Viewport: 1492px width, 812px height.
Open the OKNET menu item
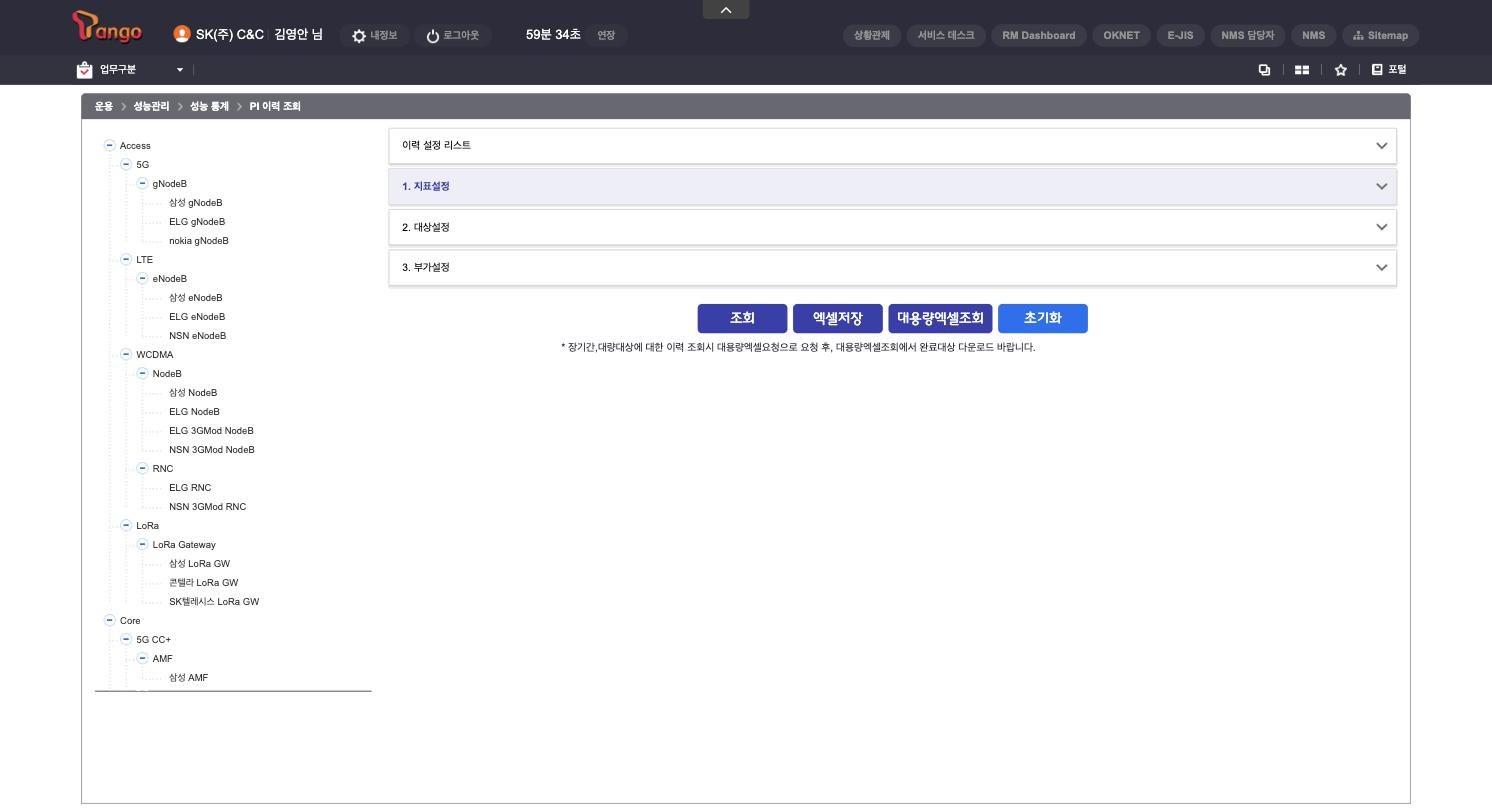coord(1122,35)
